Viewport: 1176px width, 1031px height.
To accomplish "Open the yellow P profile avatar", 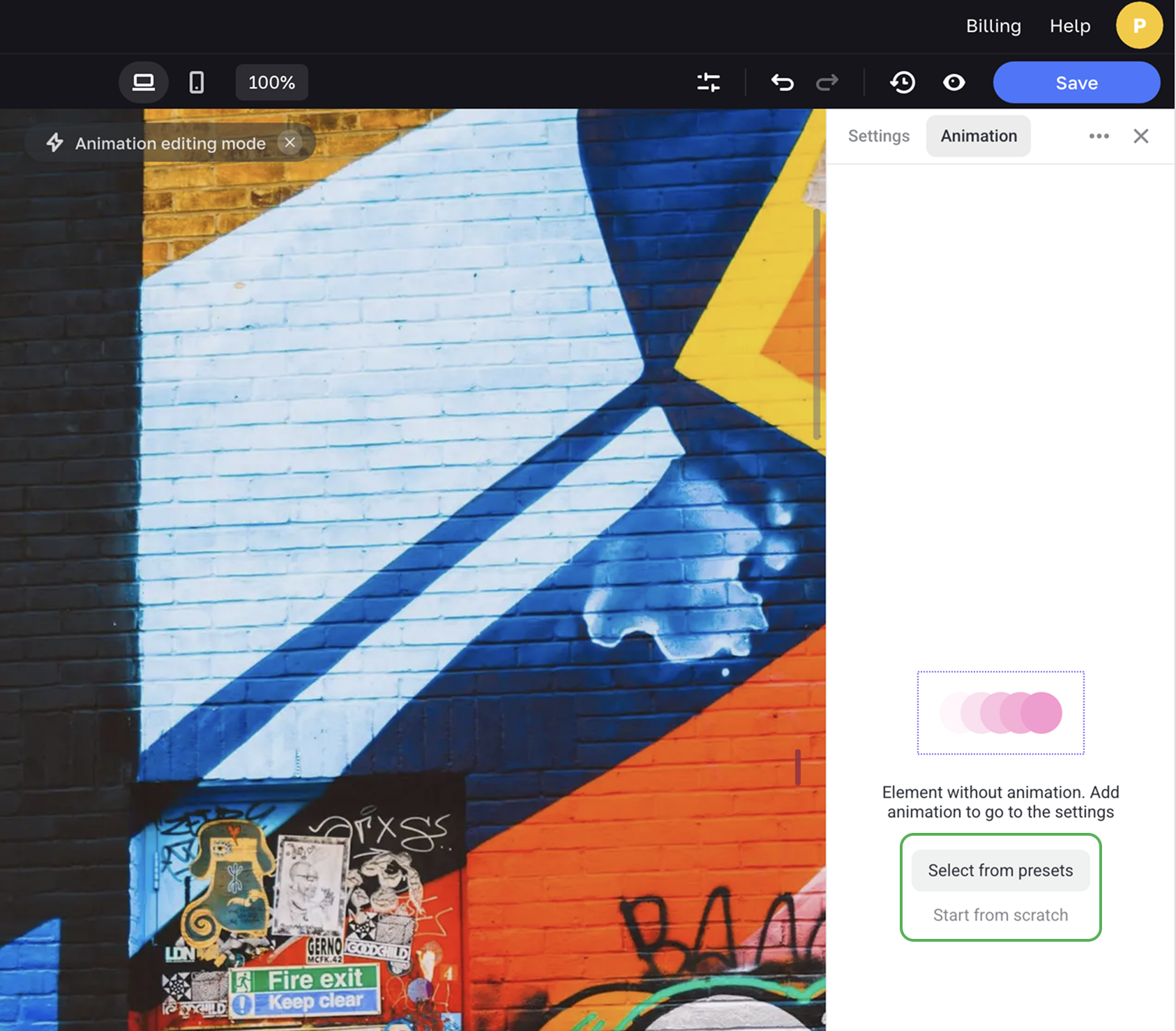I will click(x=1139, y=26).
